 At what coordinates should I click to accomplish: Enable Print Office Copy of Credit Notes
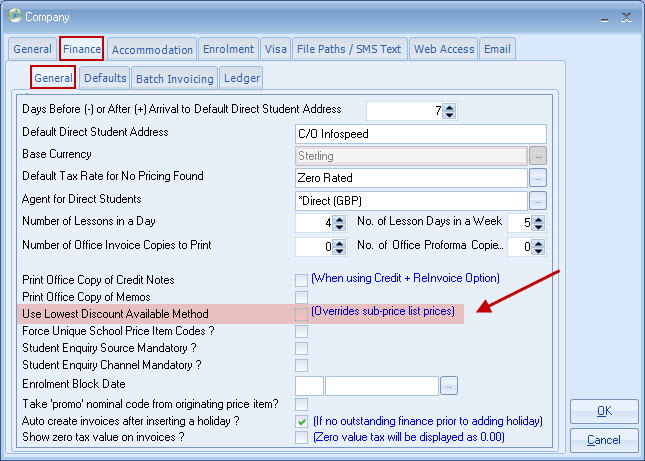click(x=301, y=279)
